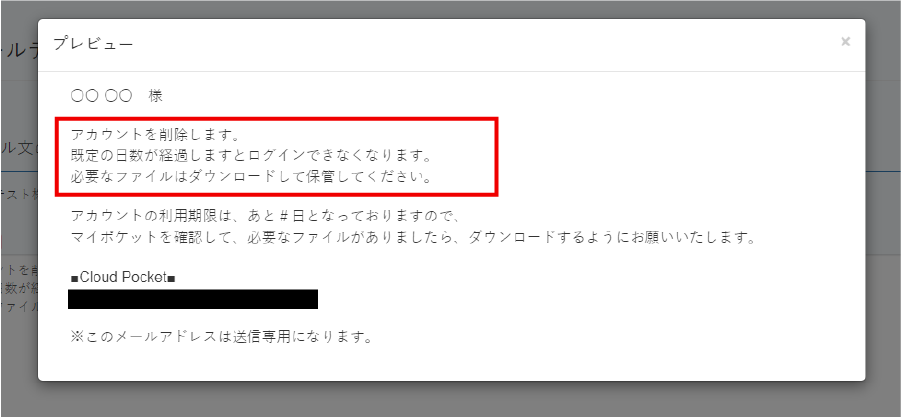Click the red highlight box border

276,119
